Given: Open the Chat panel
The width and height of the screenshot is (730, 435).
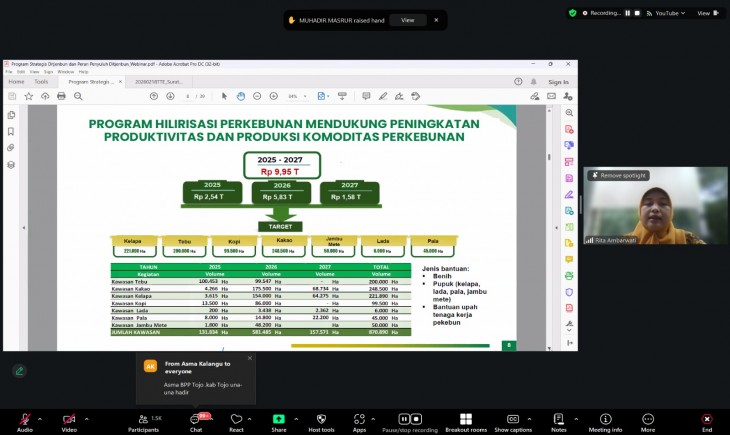Looking at the screenshot, I should pyautogui.click(x=196, y=422).
